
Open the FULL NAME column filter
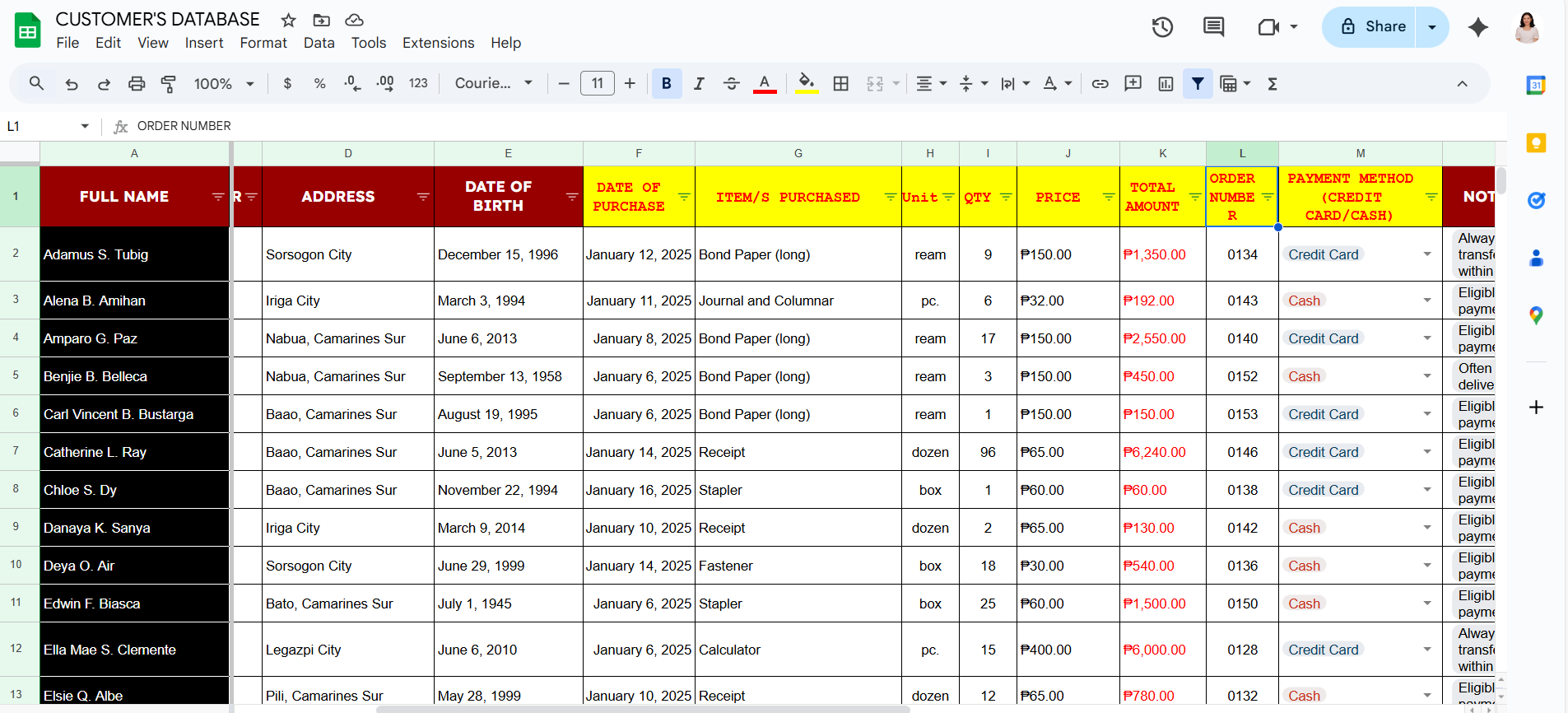(x=218, y=197)
